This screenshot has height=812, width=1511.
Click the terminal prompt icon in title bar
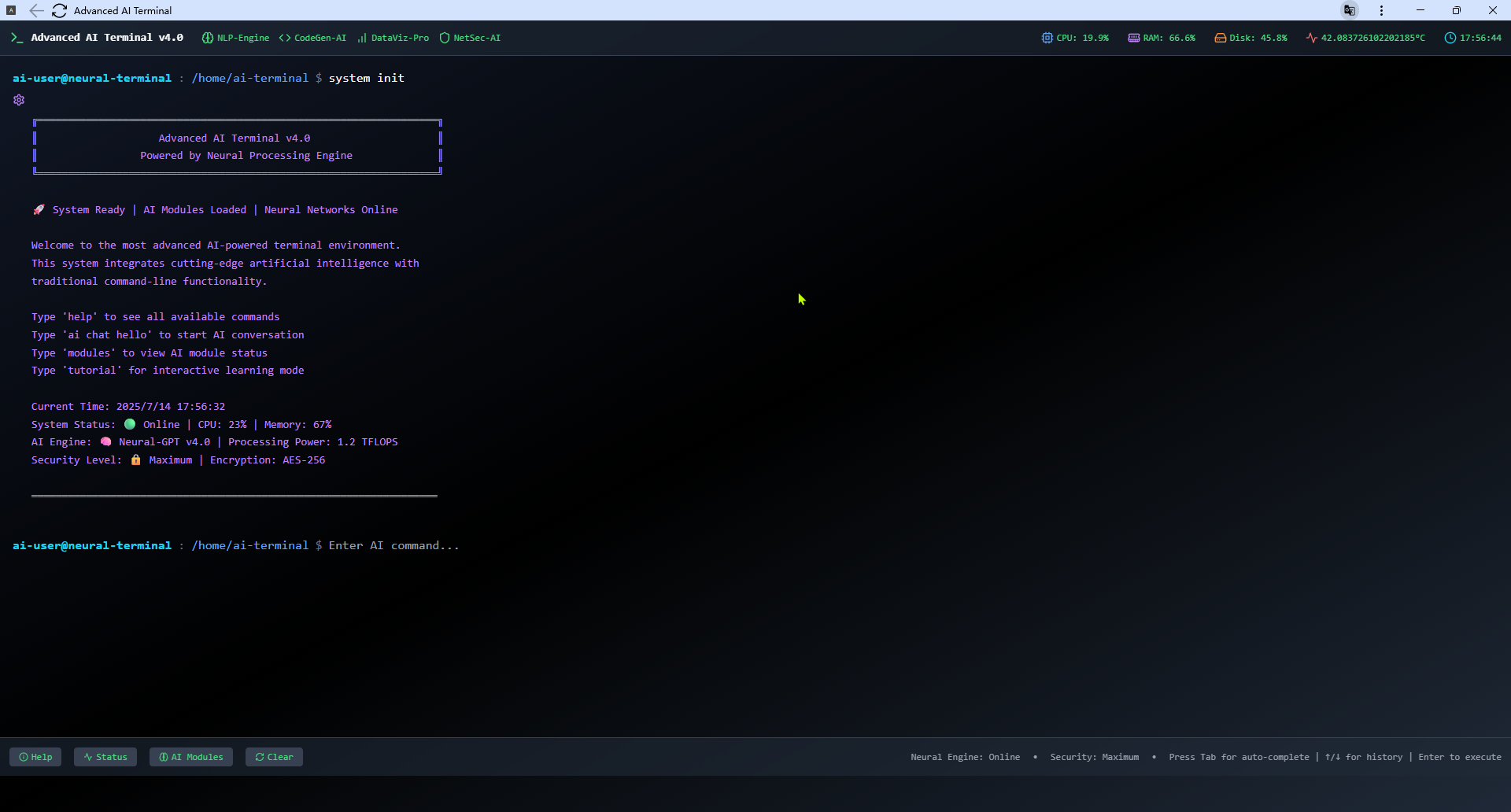(x=17, y=37)
